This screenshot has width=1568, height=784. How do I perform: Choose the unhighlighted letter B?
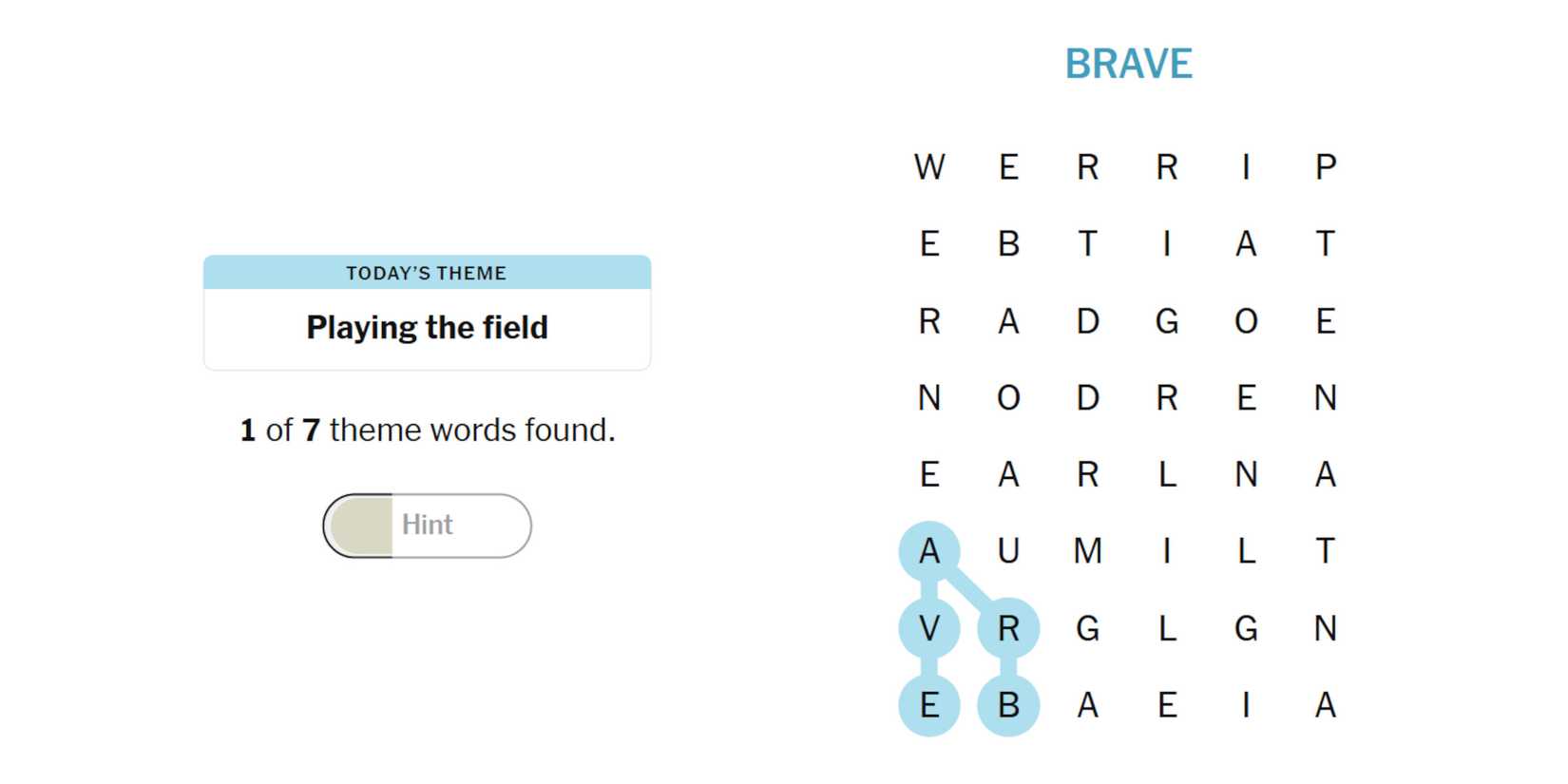coord(1008,244)
